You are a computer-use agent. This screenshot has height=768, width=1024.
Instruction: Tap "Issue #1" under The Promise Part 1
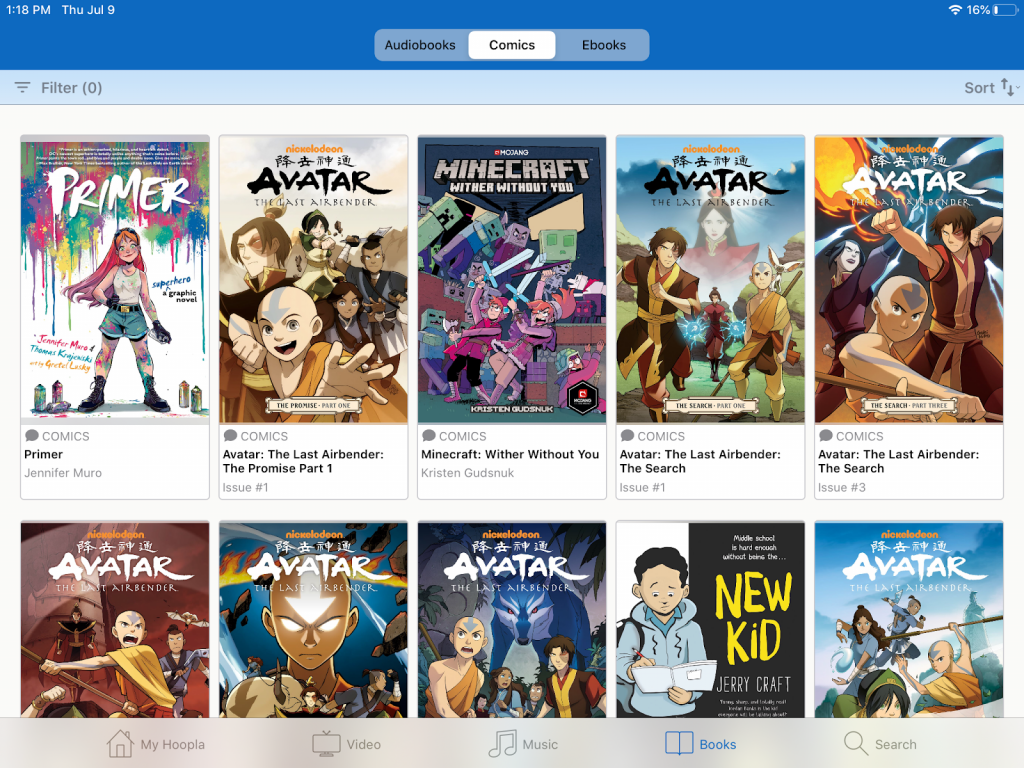245,488
